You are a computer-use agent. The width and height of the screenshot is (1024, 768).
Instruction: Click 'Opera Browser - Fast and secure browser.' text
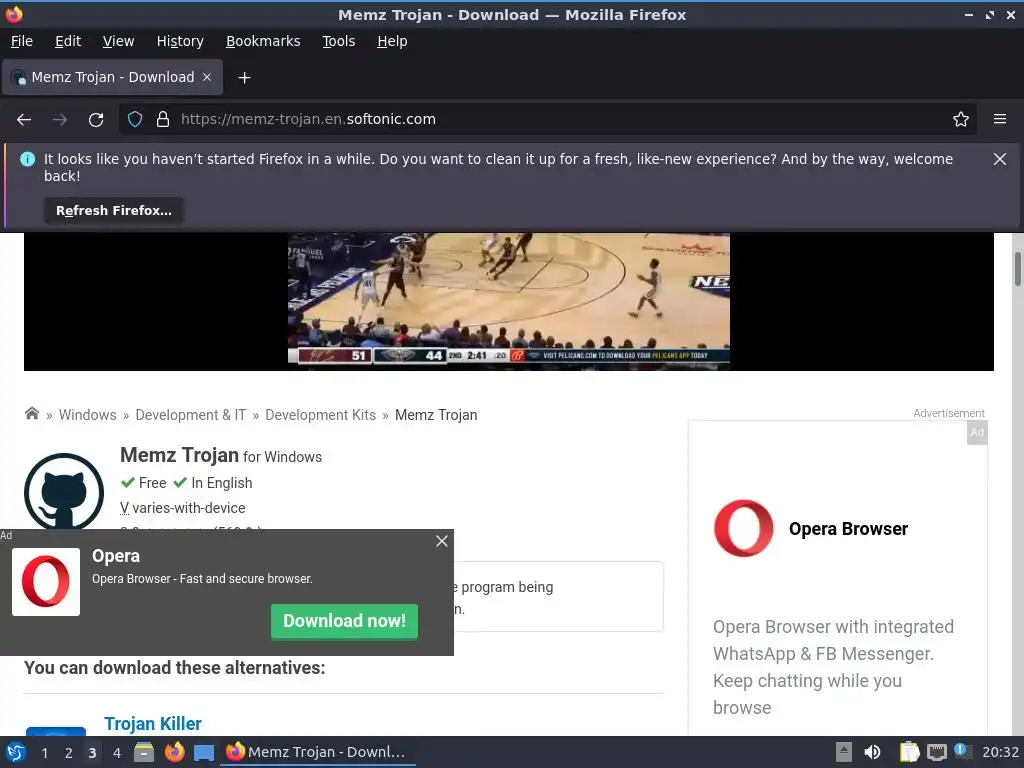(202, 579)
